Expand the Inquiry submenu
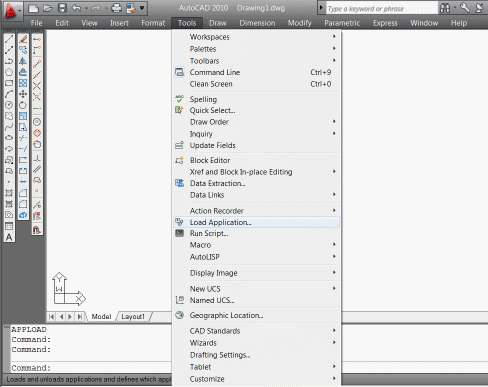The height and width of the screenshot is (387, 488). pos(256,134)
